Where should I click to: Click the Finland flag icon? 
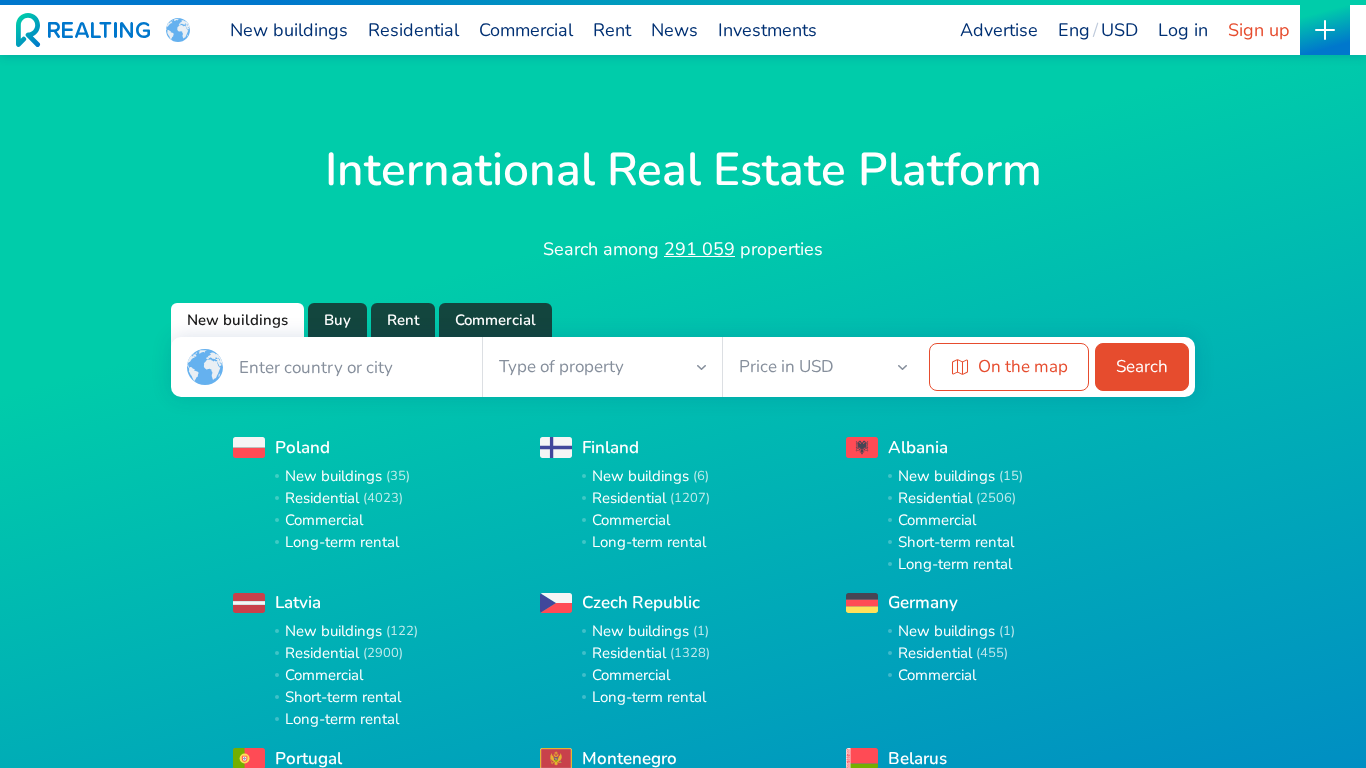click(556, 447)
